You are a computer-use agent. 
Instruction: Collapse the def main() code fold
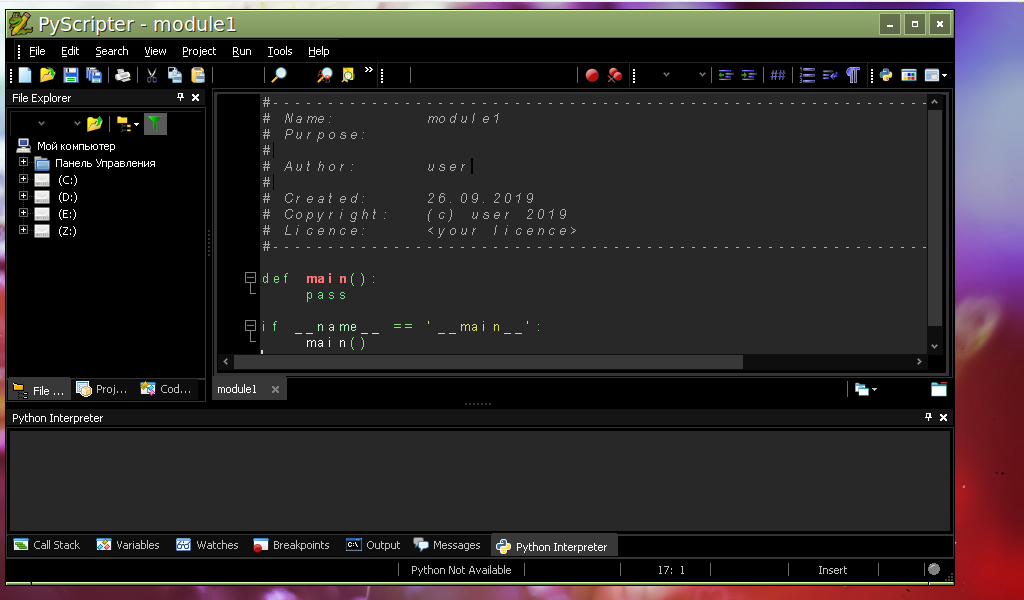tap(249, 278)
